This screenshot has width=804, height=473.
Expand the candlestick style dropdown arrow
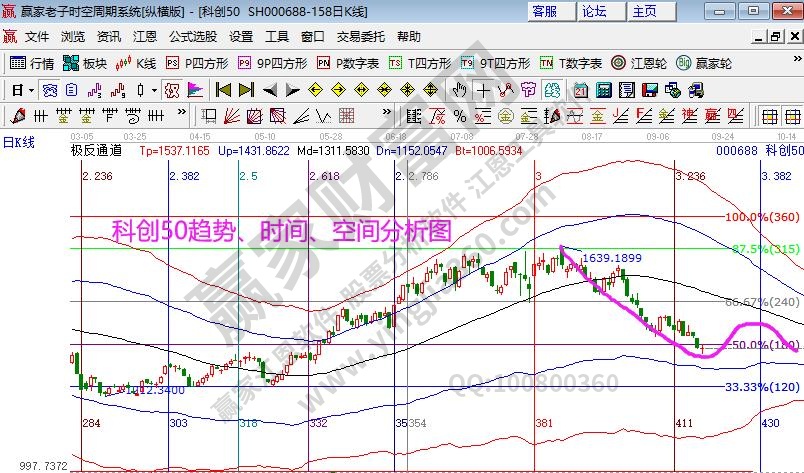coord(152,89)
